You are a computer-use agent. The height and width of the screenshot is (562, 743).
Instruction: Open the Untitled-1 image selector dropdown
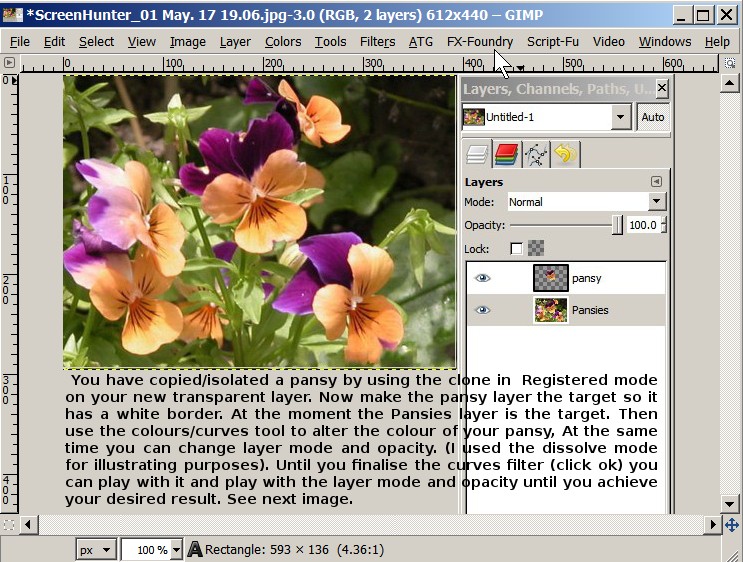click(x=546, y=117)
